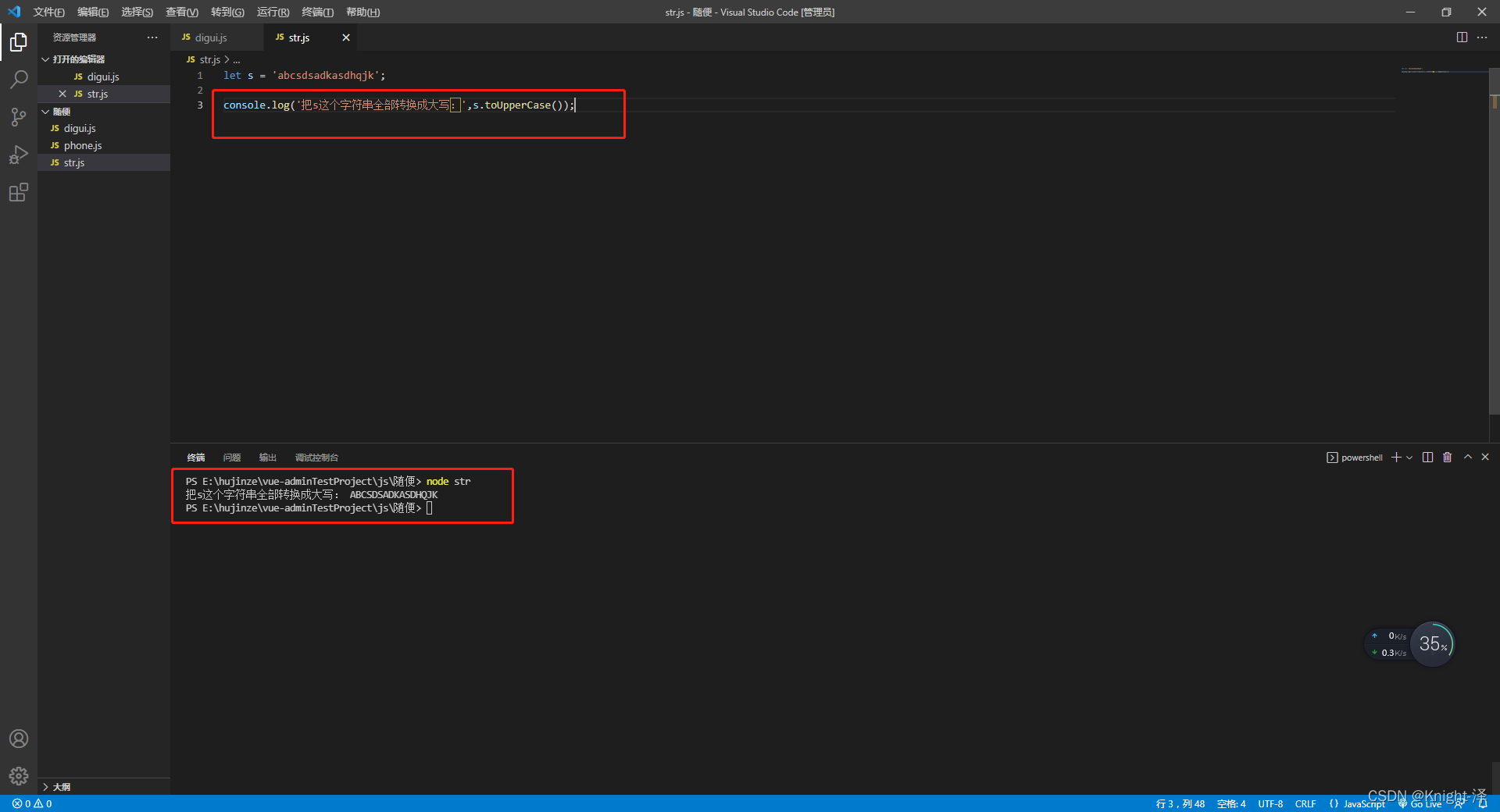Open the Manage gear icon
This screenshot has height=812, width=1500.
19,775
